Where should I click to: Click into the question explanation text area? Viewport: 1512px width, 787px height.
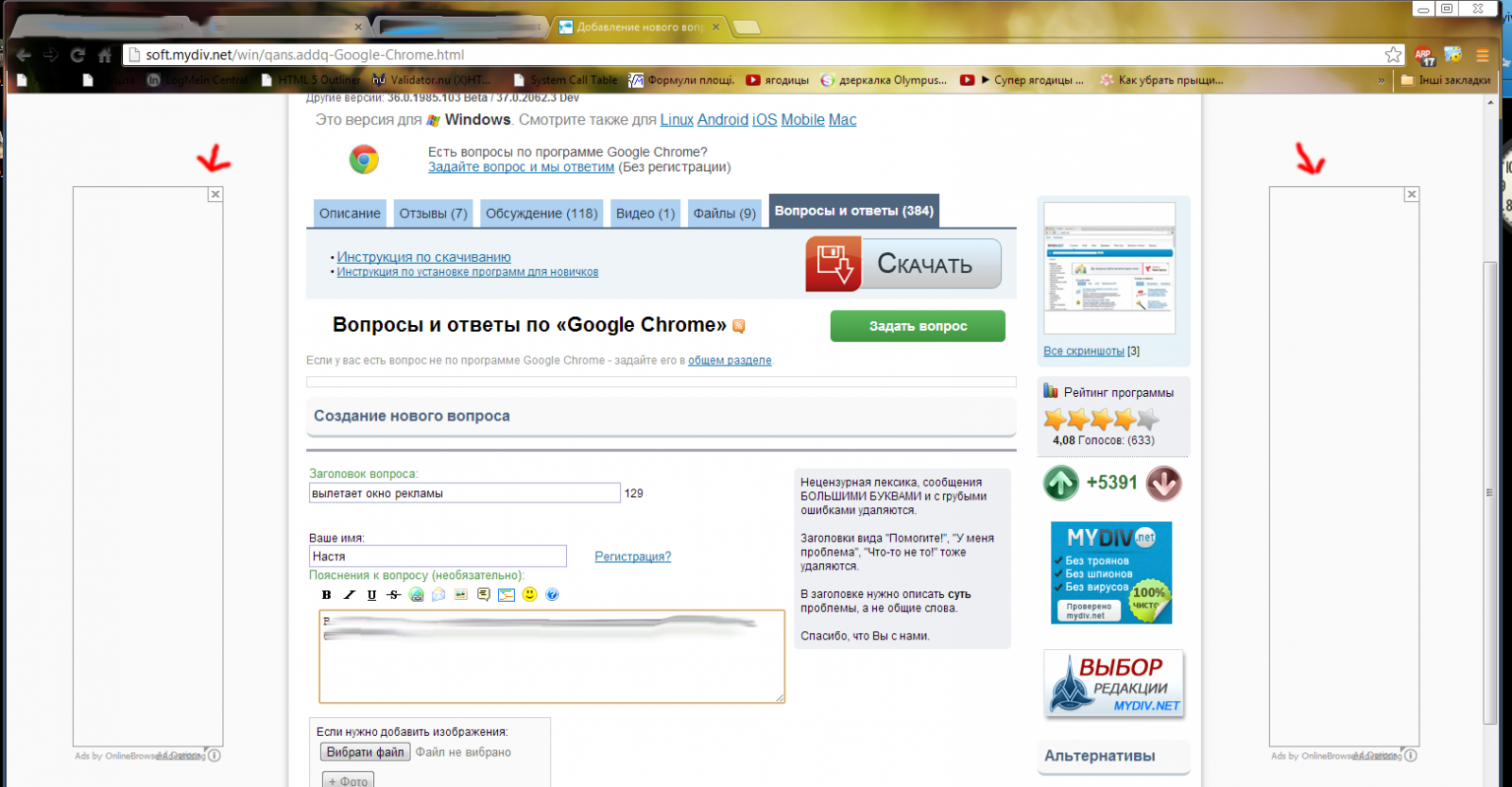click(x=552, y=657)
